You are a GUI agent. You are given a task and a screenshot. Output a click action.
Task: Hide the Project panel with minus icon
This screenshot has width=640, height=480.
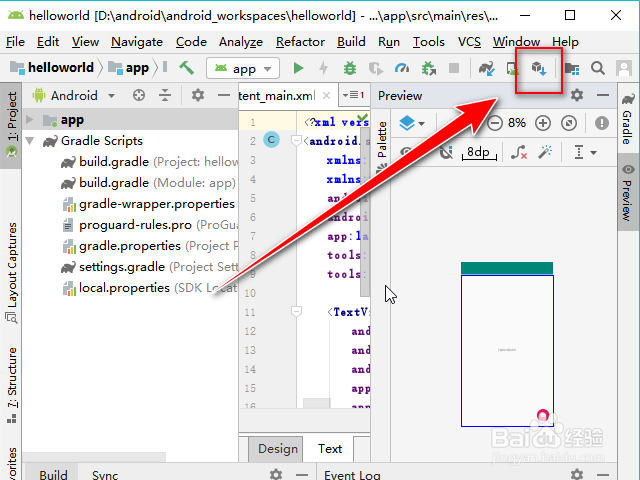coord(224,96)
